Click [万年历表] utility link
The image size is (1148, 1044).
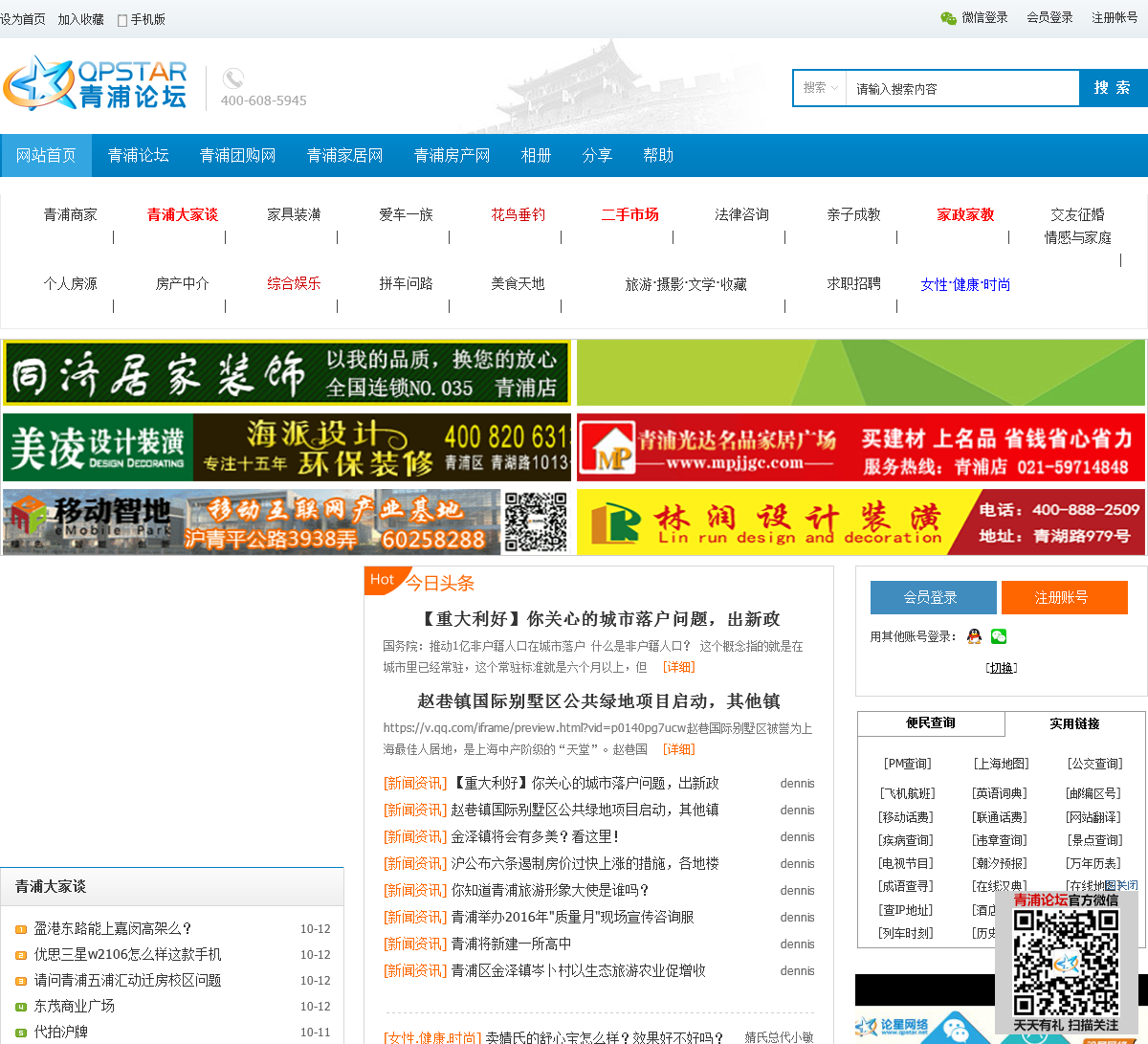tap(1094, 863)
